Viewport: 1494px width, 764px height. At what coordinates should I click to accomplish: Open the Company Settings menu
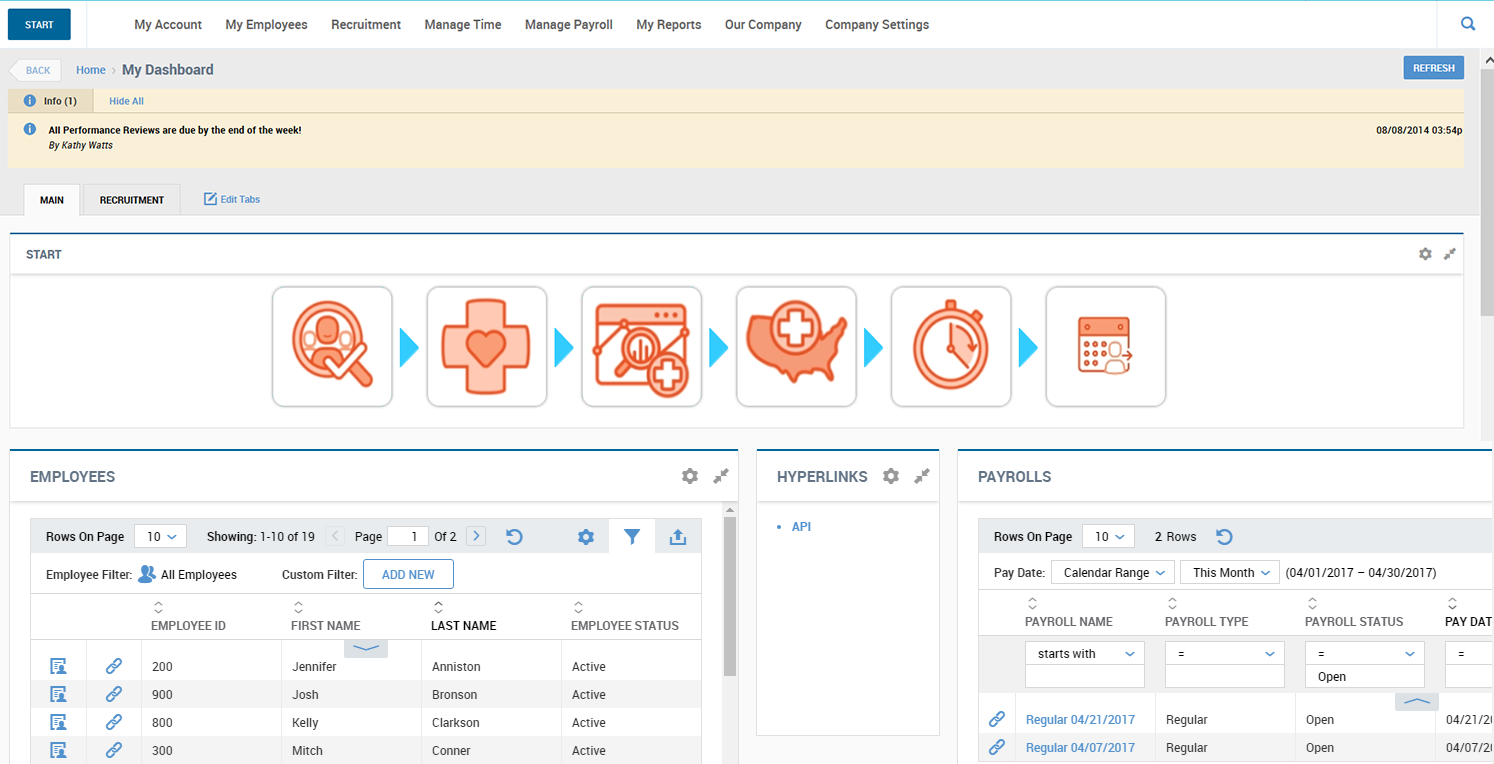(877, 24)
